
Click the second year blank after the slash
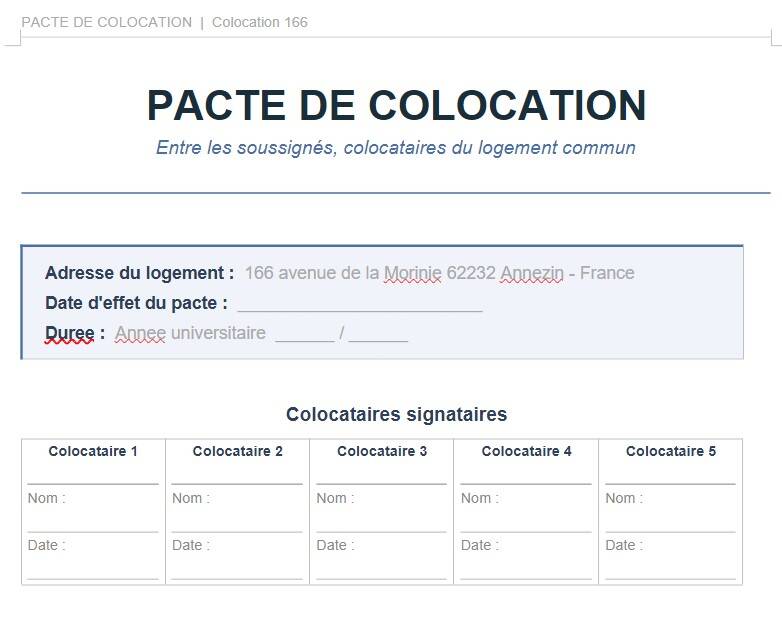378,333
